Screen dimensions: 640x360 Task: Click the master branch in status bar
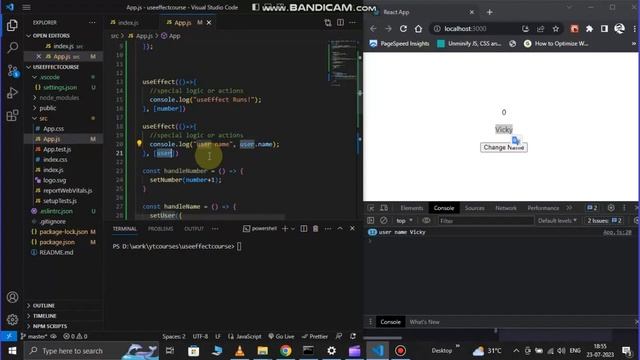[x=34, y=336]
